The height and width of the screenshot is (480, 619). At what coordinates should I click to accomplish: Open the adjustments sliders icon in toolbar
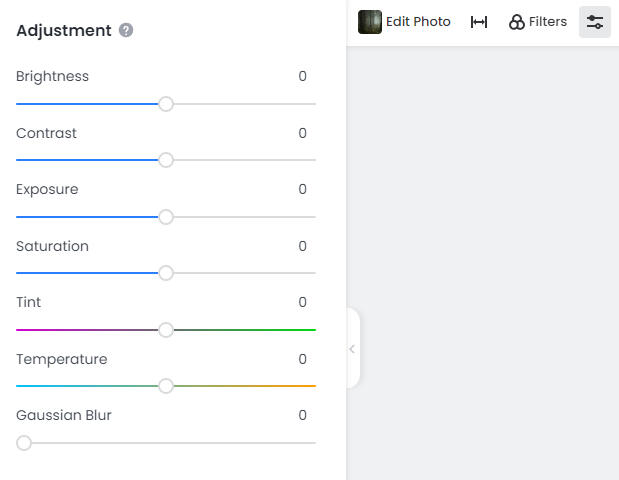pyautogui.click(x=595, y=22)
